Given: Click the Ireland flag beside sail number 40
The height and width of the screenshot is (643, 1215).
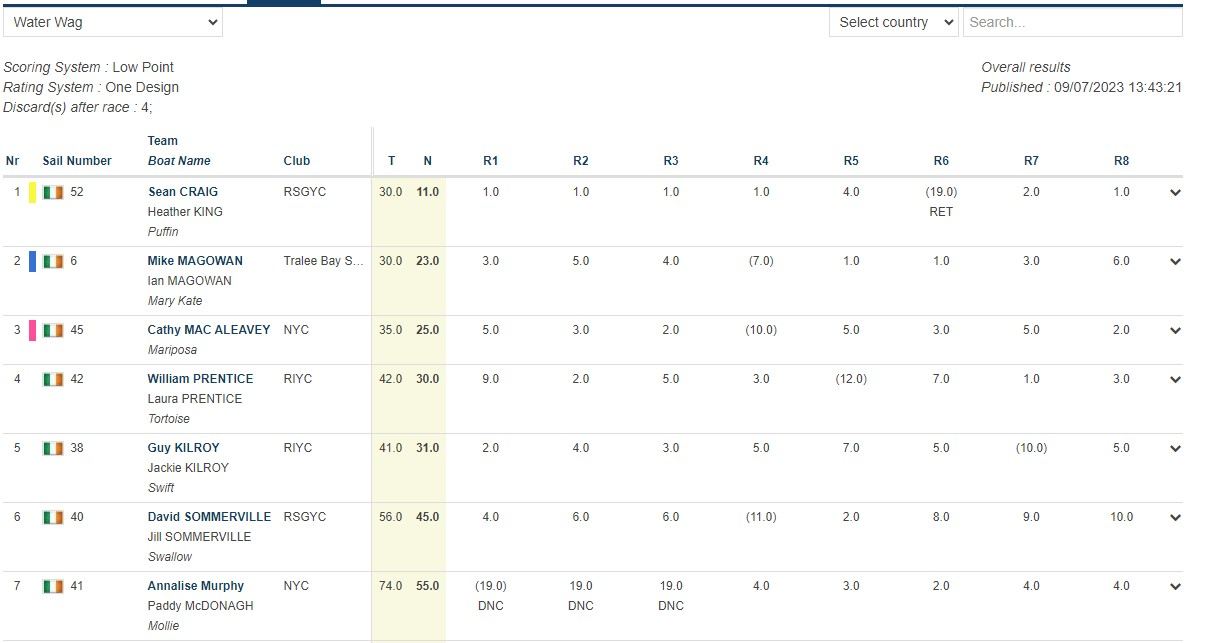Looking at the screenshot, I should click(x=53, y=518).
